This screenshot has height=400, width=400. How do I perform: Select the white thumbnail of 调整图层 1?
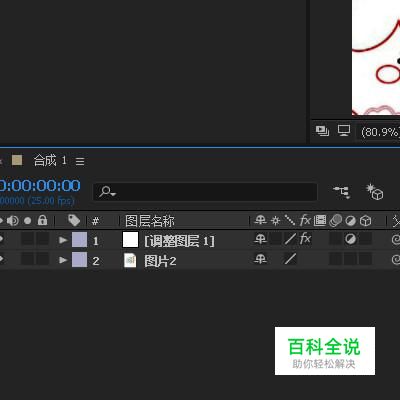point(130,240)
